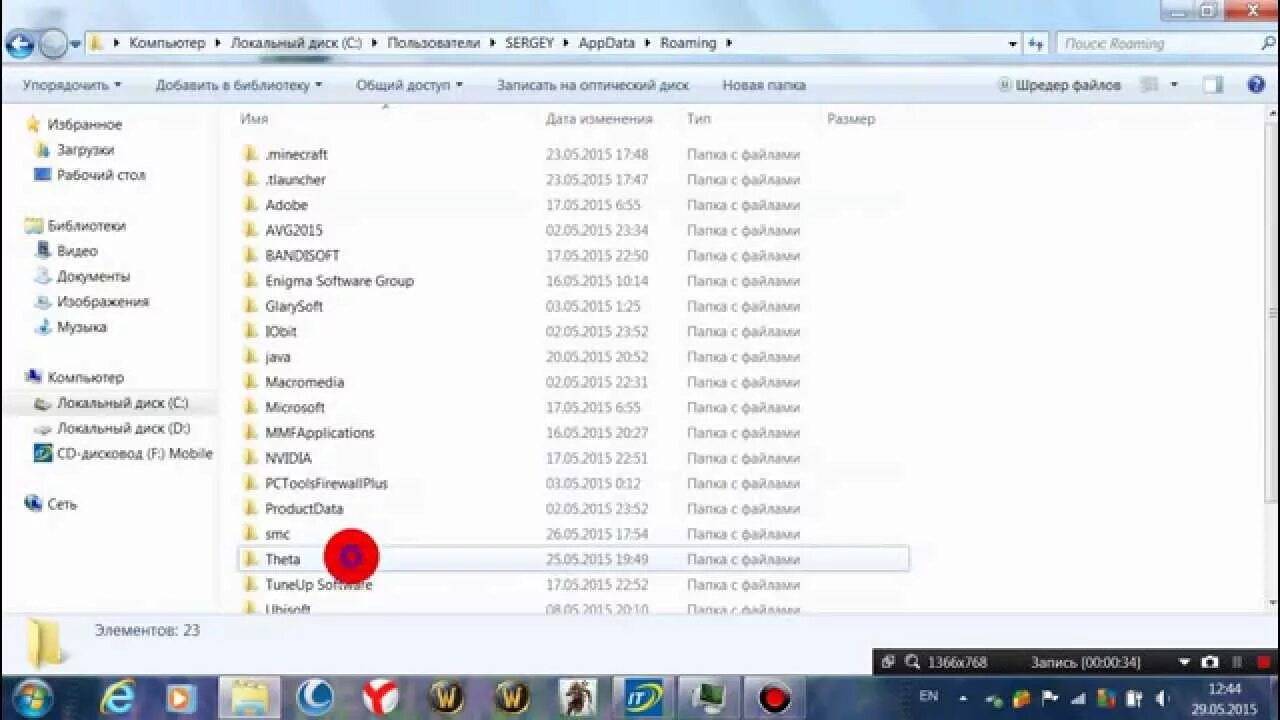Screen dimensions: 1280x720
Task: Create a folder with Новая папка
Action: pos(764,85)
